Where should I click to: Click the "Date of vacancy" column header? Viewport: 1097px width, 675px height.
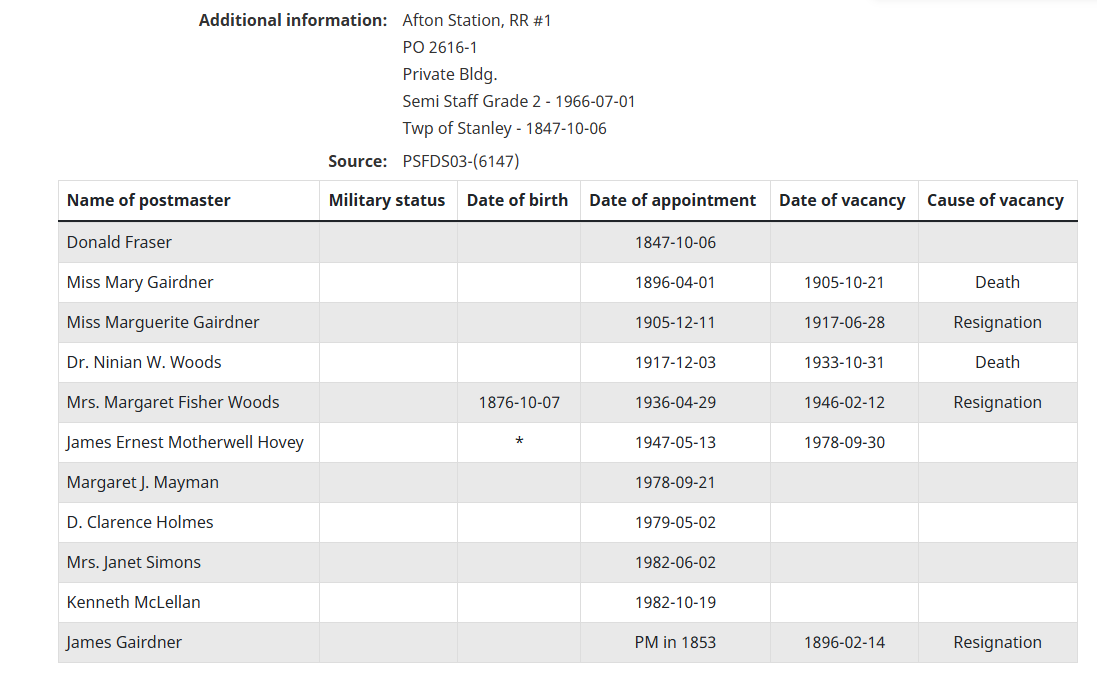pyautogui.click(x=842, y=200)
